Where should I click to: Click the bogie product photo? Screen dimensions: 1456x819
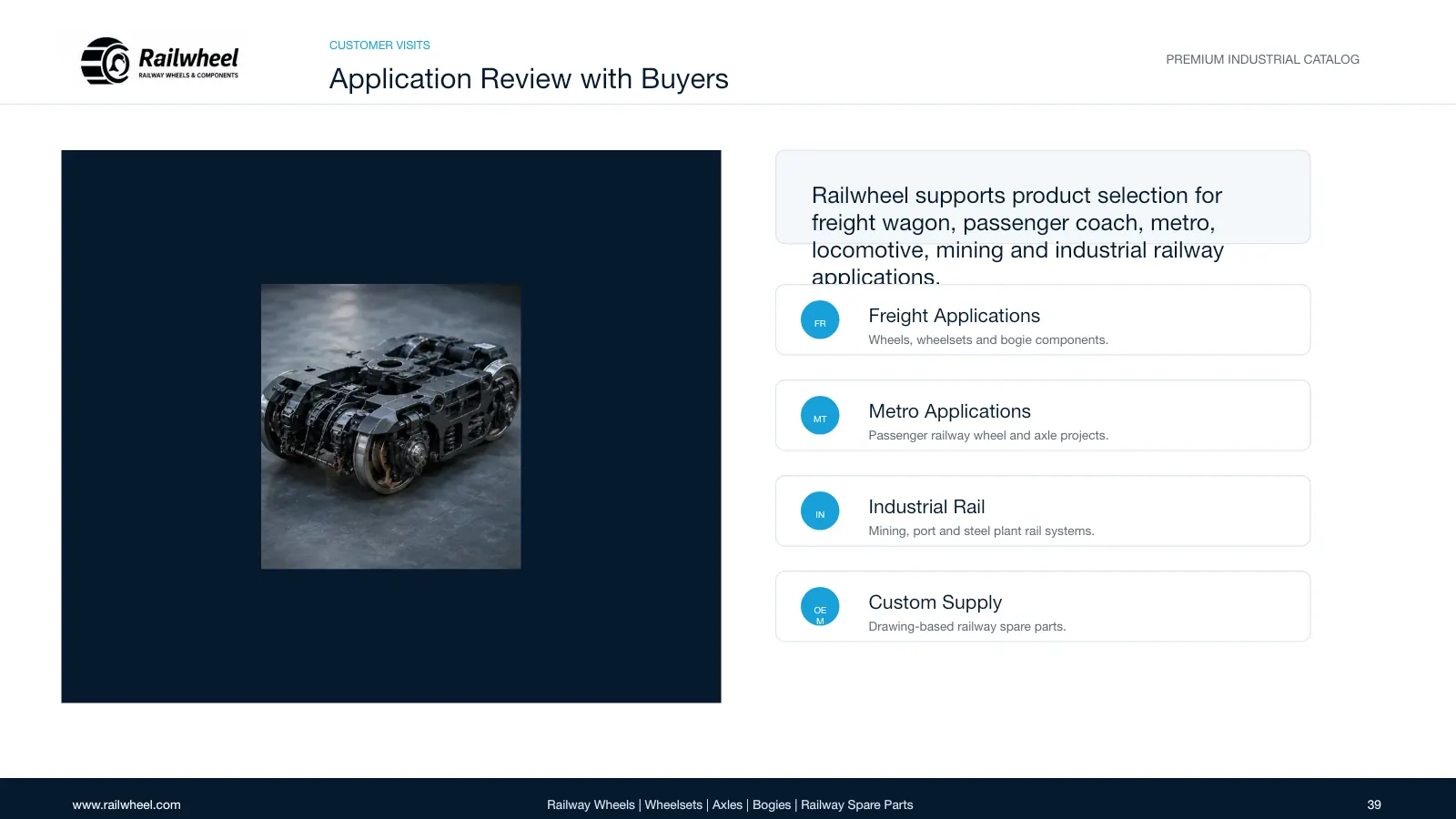tap(391, 427)
